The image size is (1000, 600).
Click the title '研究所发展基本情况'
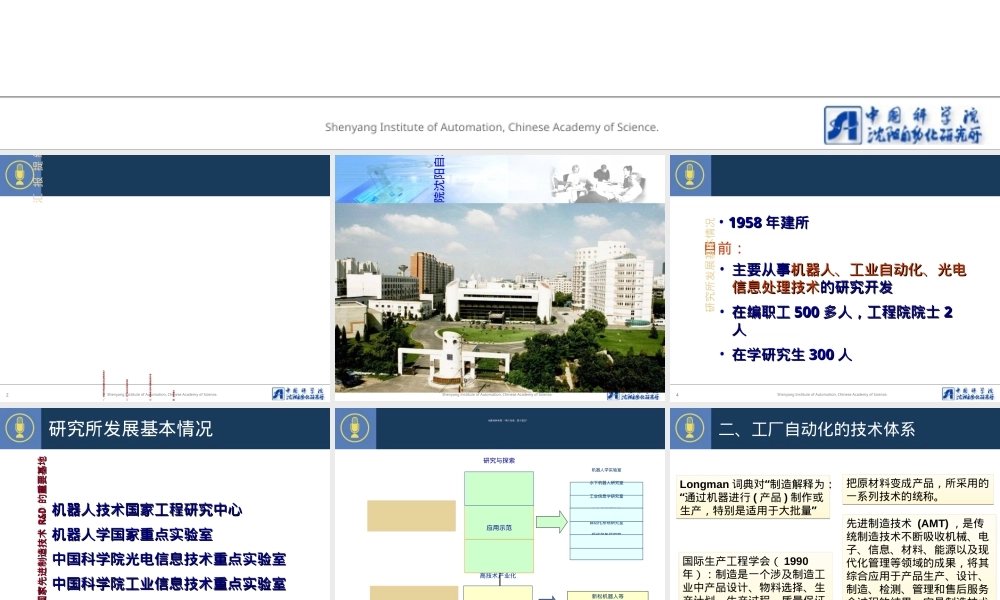pos(131,428)
